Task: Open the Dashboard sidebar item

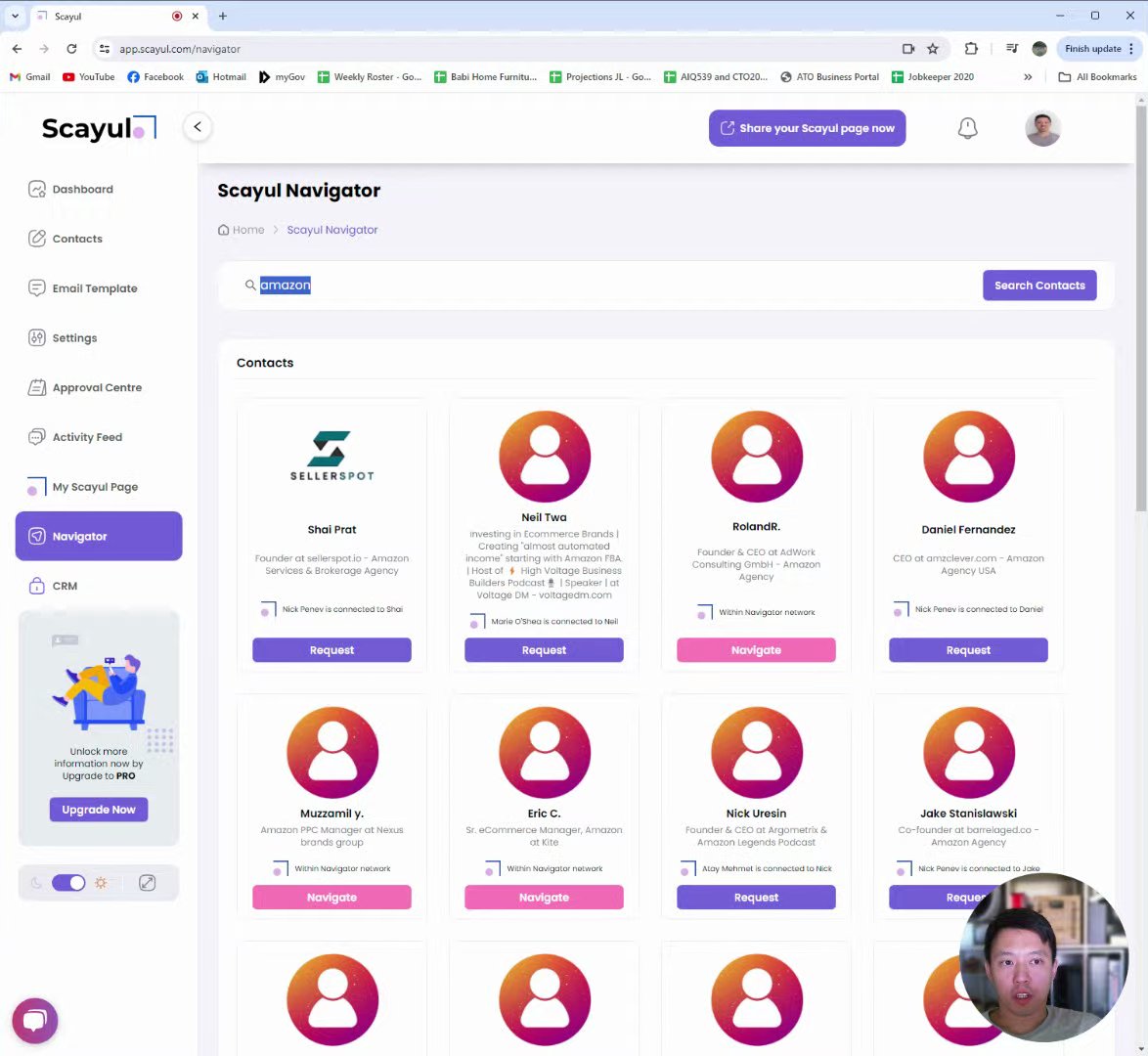Action: coord(70,189)
